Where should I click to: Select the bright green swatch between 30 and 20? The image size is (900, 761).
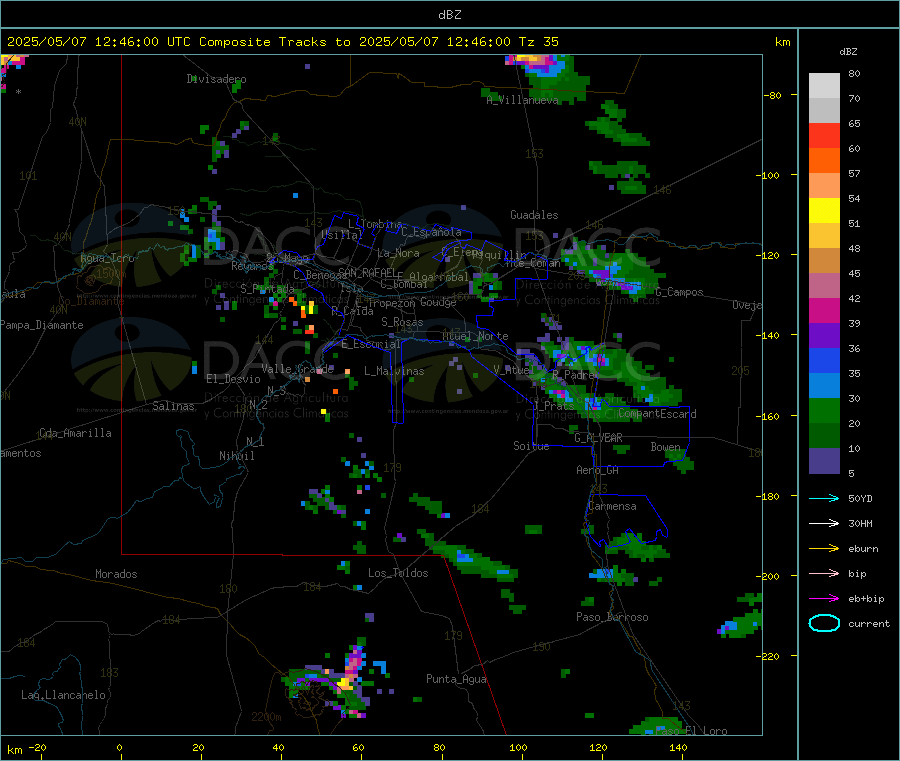824,410
